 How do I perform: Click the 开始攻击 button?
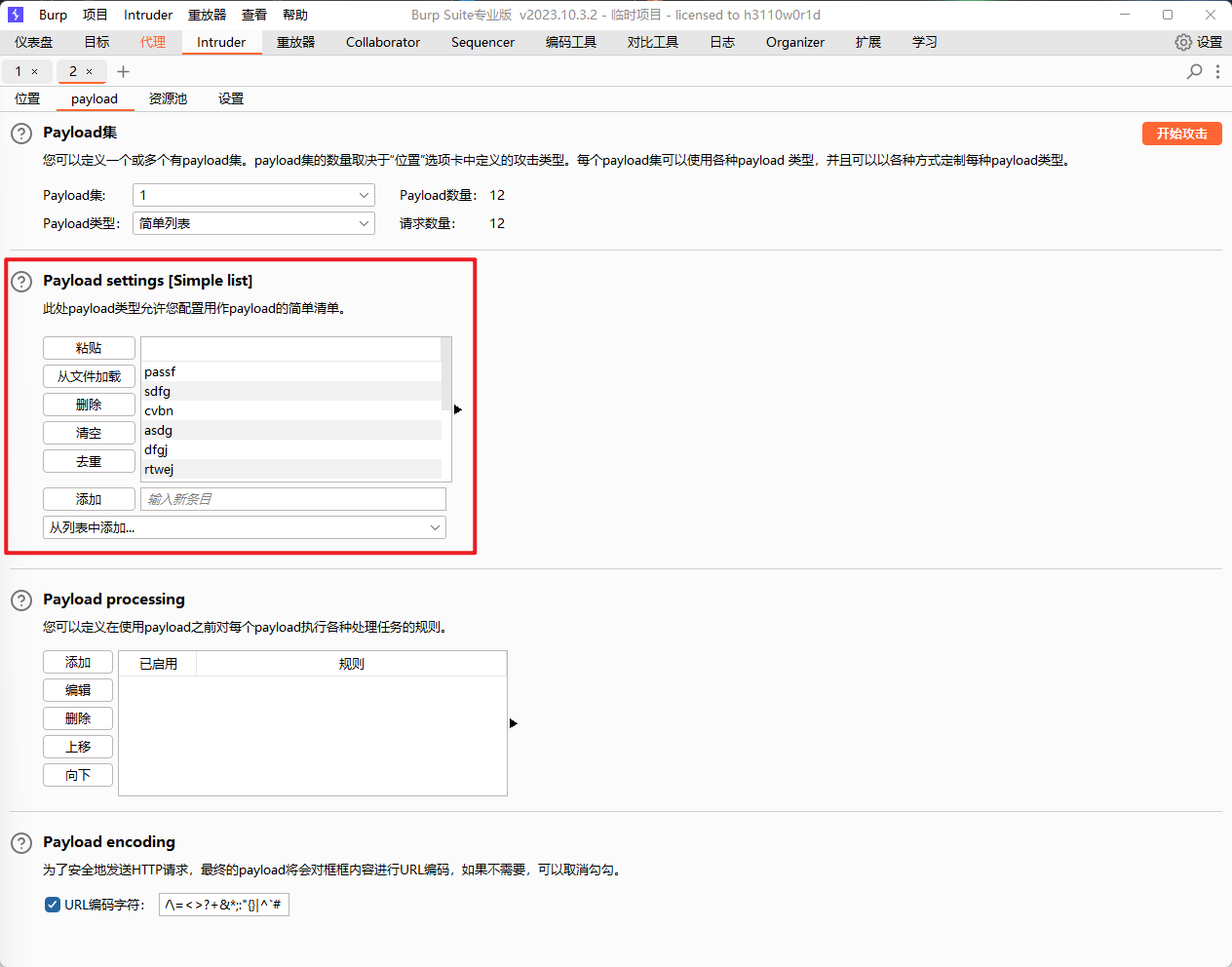point(1182,134)
